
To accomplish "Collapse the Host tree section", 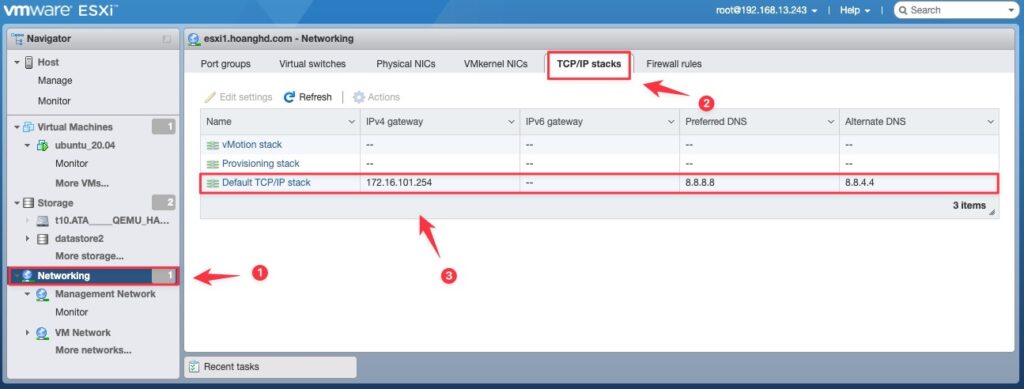I will (16, 63).
